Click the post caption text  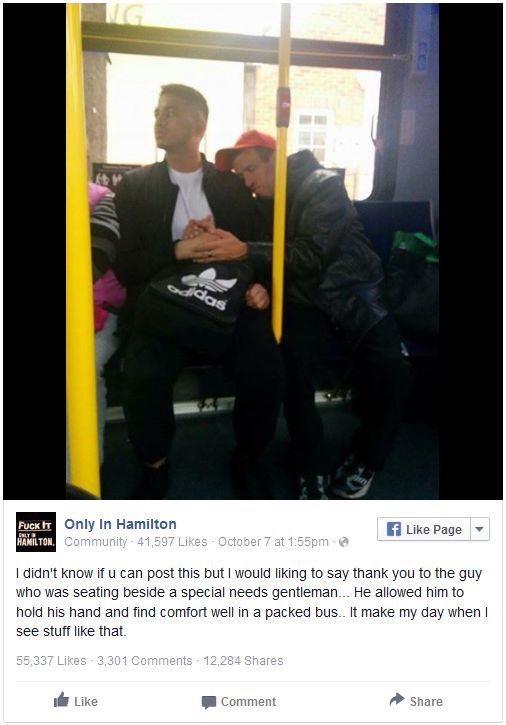pyautogui.click(x=252, y=602)
